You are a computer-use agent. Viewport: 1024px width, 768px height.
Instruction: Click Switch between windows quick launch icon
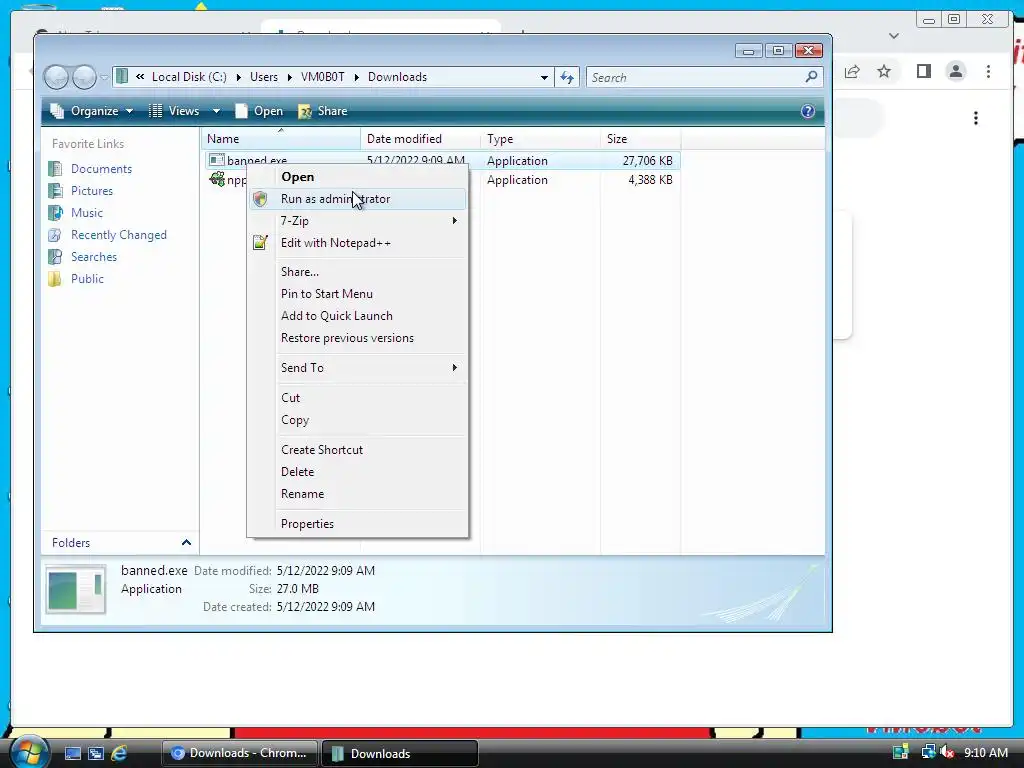click(95, 754)
